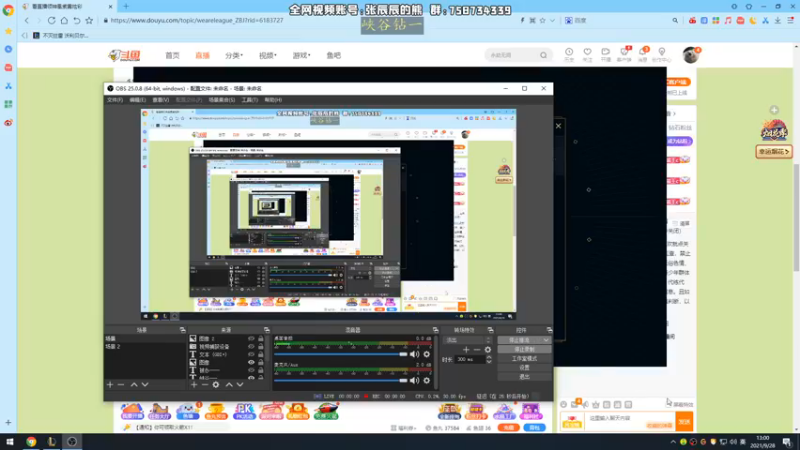Screen dimensions: 800x450
Task: Enable OBS studio mode button
Action: tap(524, 359)
